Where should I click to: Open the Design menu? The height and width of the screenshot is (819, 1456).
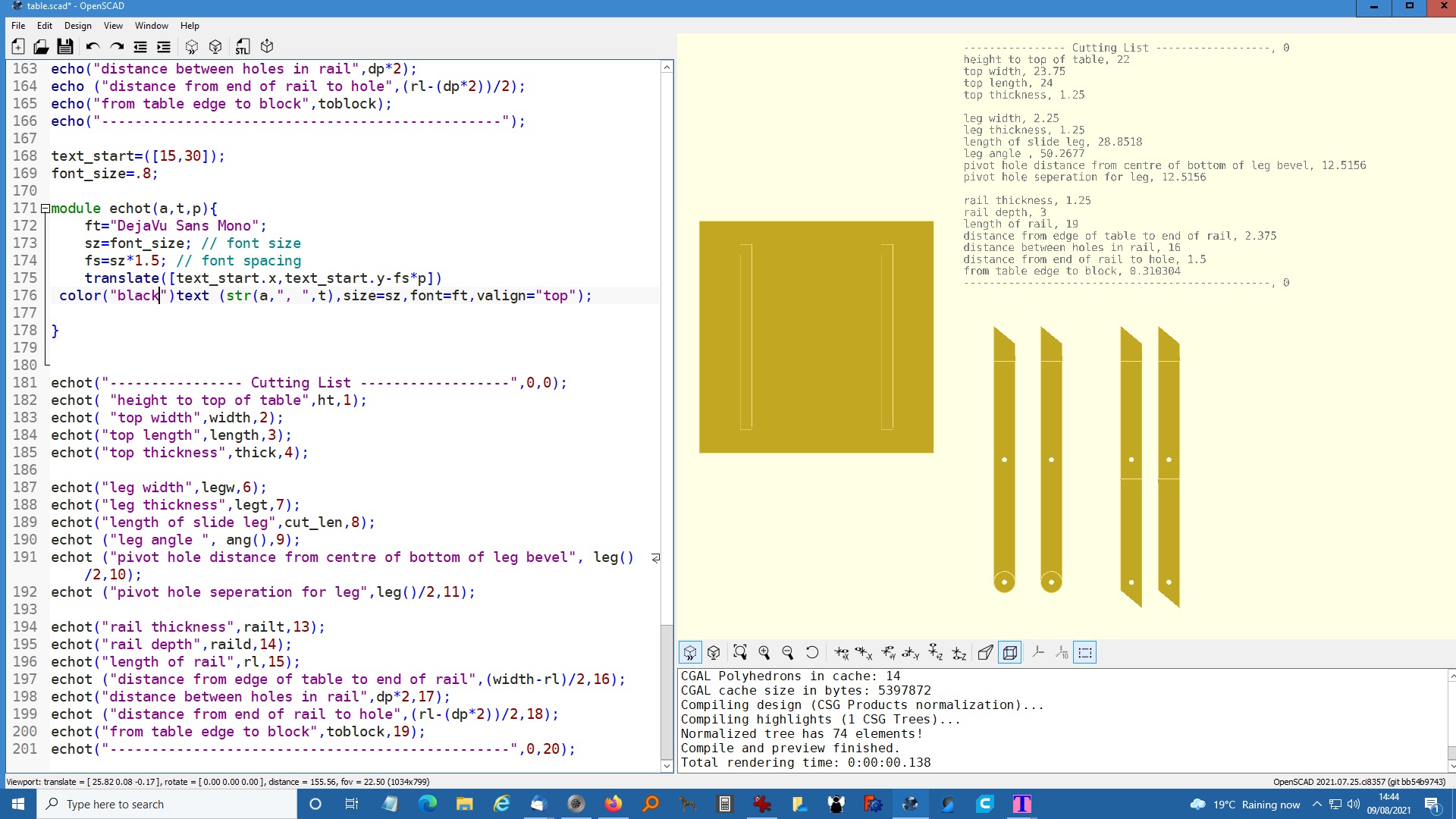pos(77,26)
